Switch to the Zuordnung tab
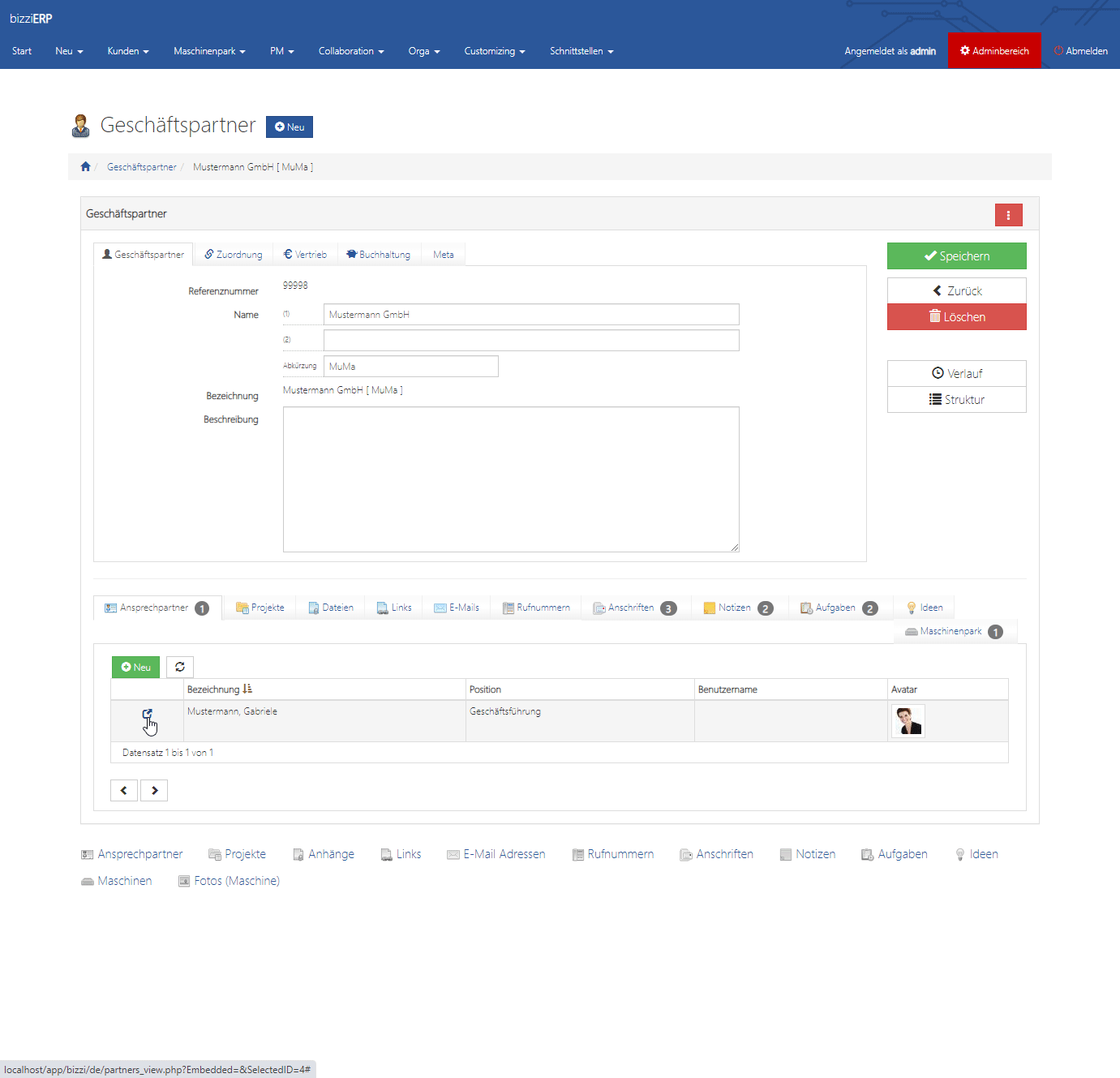The width and height of the screenshot is (1120, 1078). (x=234, y=255)
